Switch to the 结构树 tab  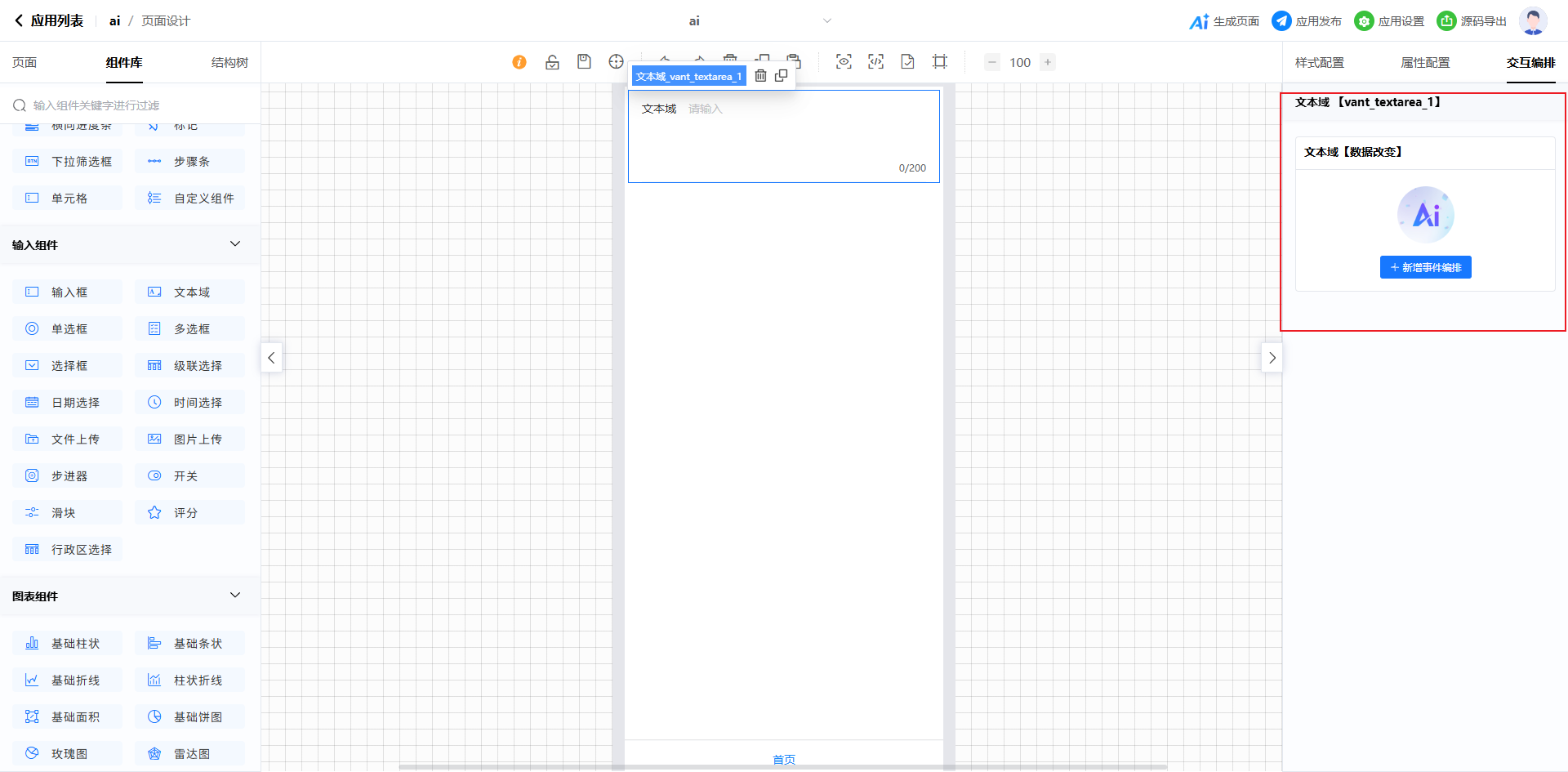point(229,63)
